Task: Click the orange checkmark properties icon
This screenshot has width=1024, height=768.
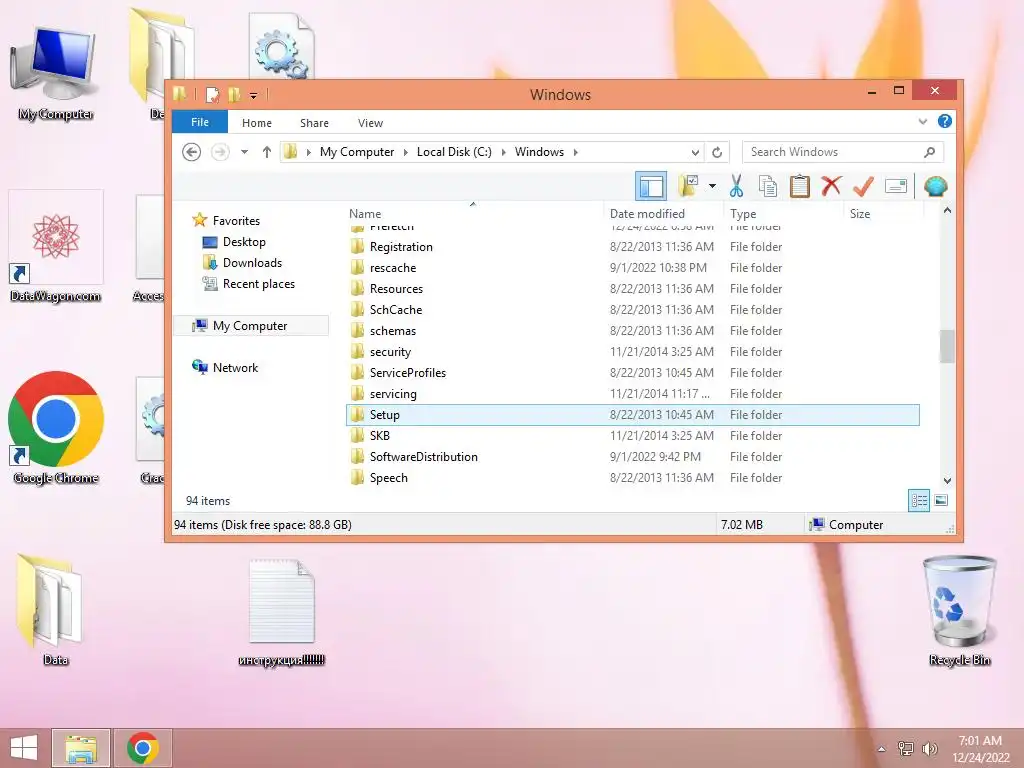Action: pyautogui.click(x=863, y=186)
